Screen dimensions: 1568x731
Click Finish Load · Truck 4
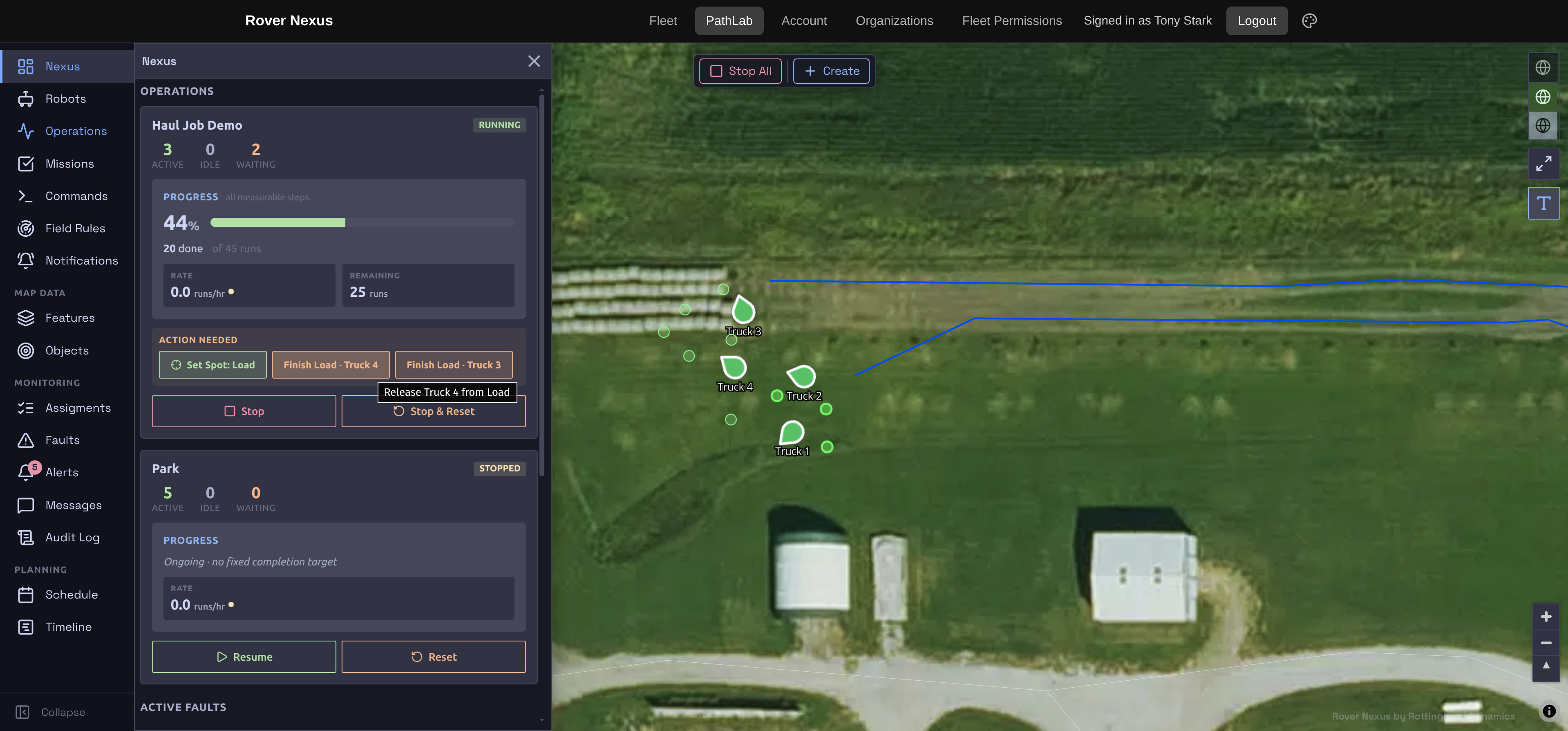click(x=331, y=365)
